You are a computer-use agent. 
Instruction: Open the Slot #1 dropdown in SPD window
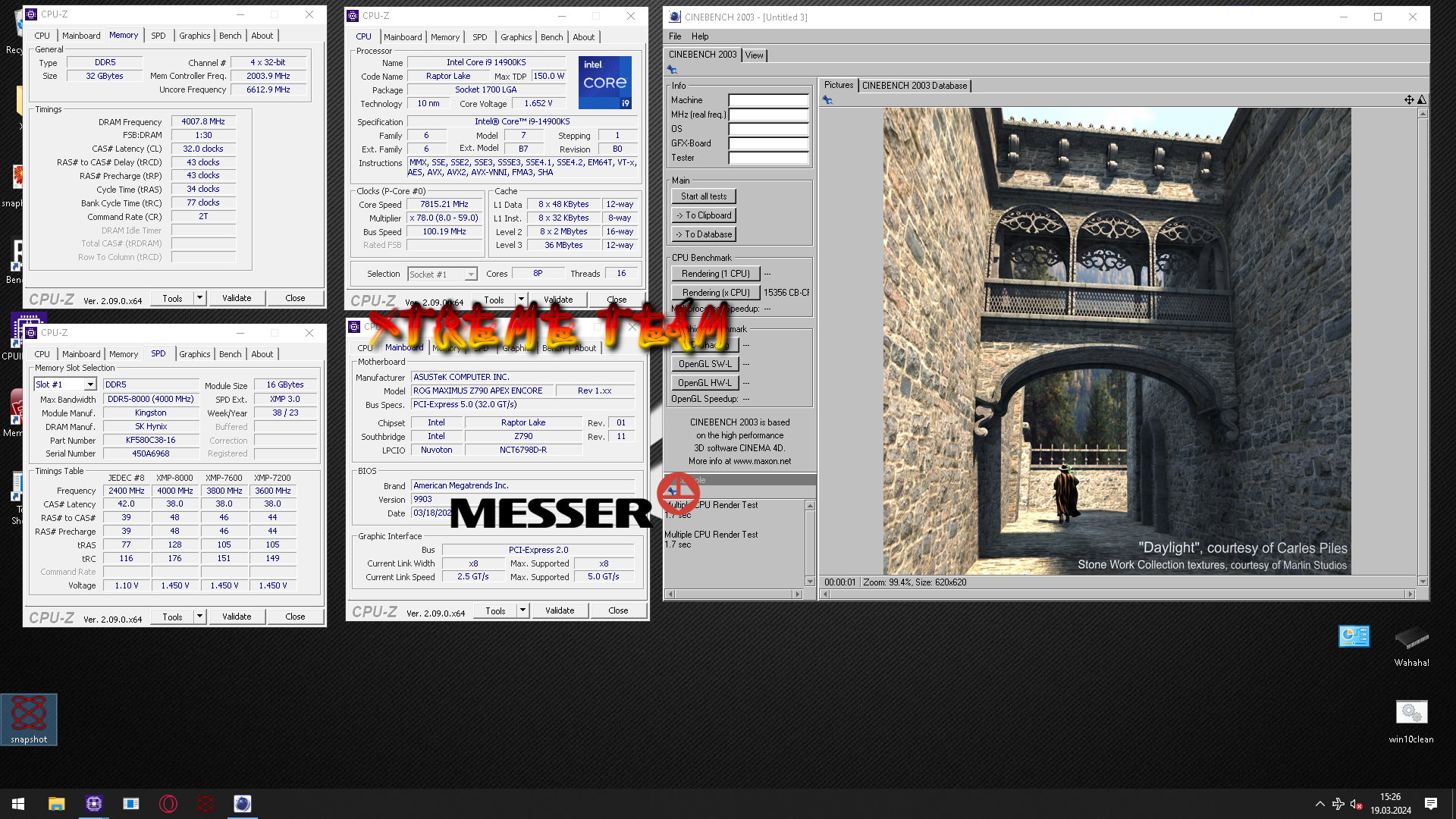coord(90,384)
